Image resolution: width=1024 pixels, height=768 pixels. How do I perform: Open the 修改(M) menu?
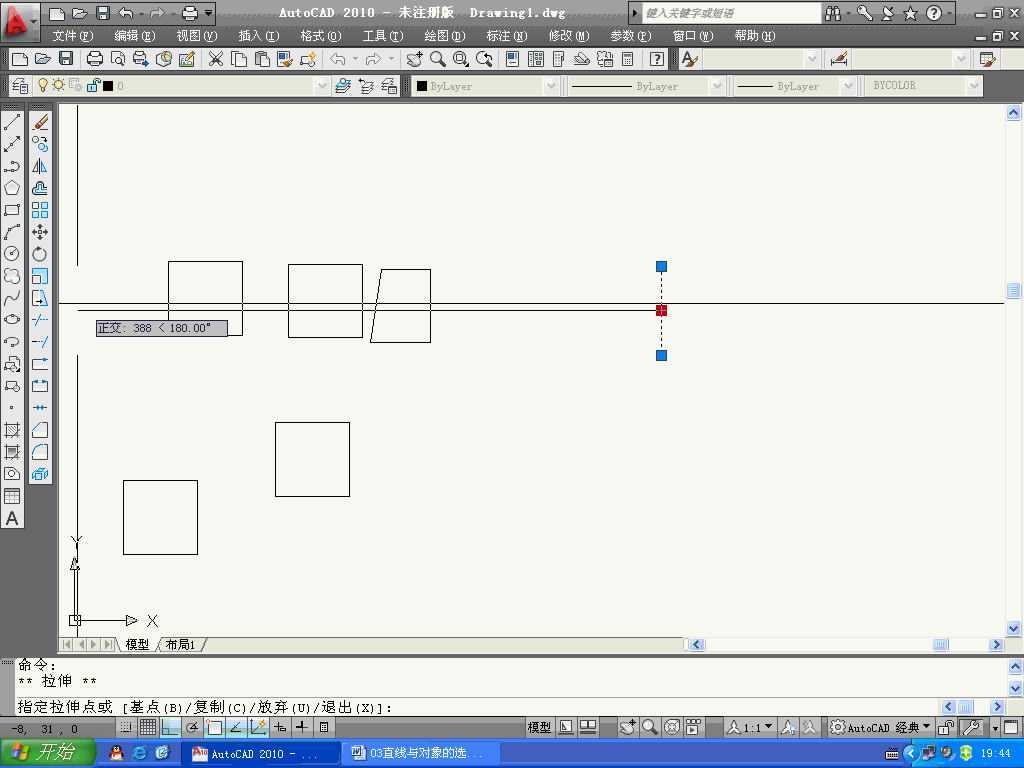pos(568,36)
